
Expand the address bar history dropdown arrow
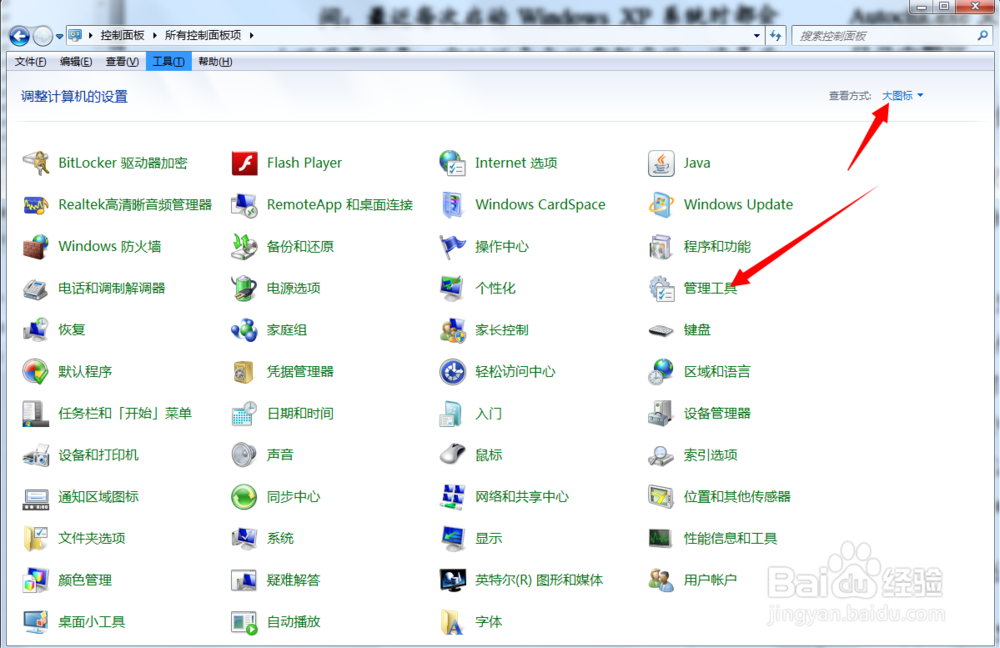(756, 36)
